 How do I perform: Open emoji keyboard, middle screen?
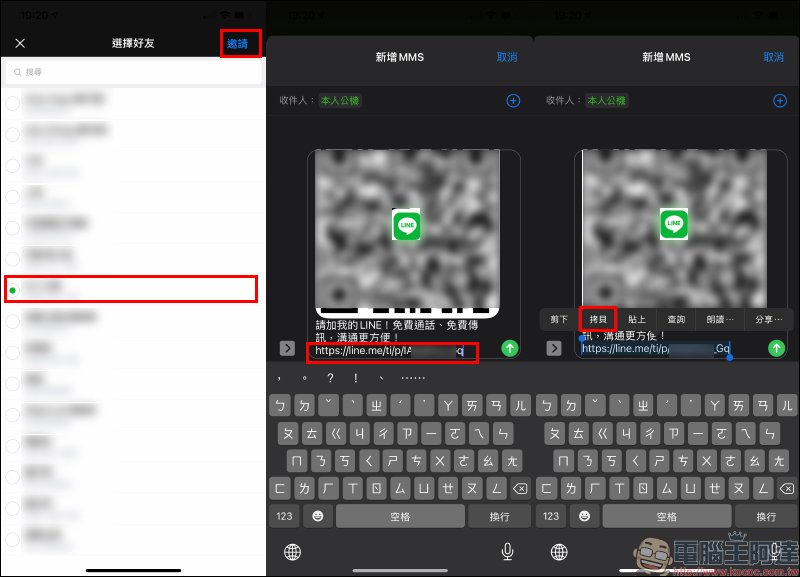coord(318,516)
